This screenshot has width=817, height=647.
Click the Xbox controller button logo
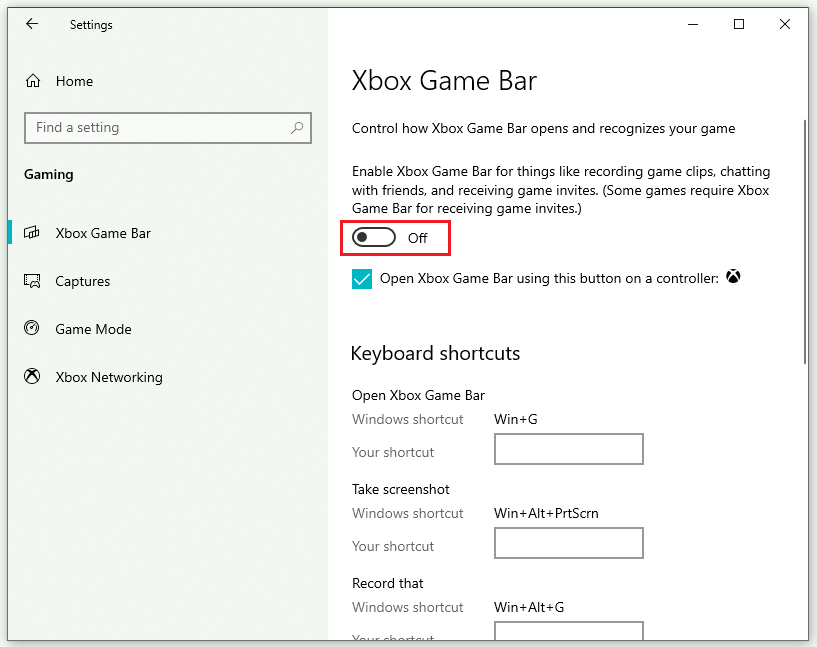coord(733,277)
